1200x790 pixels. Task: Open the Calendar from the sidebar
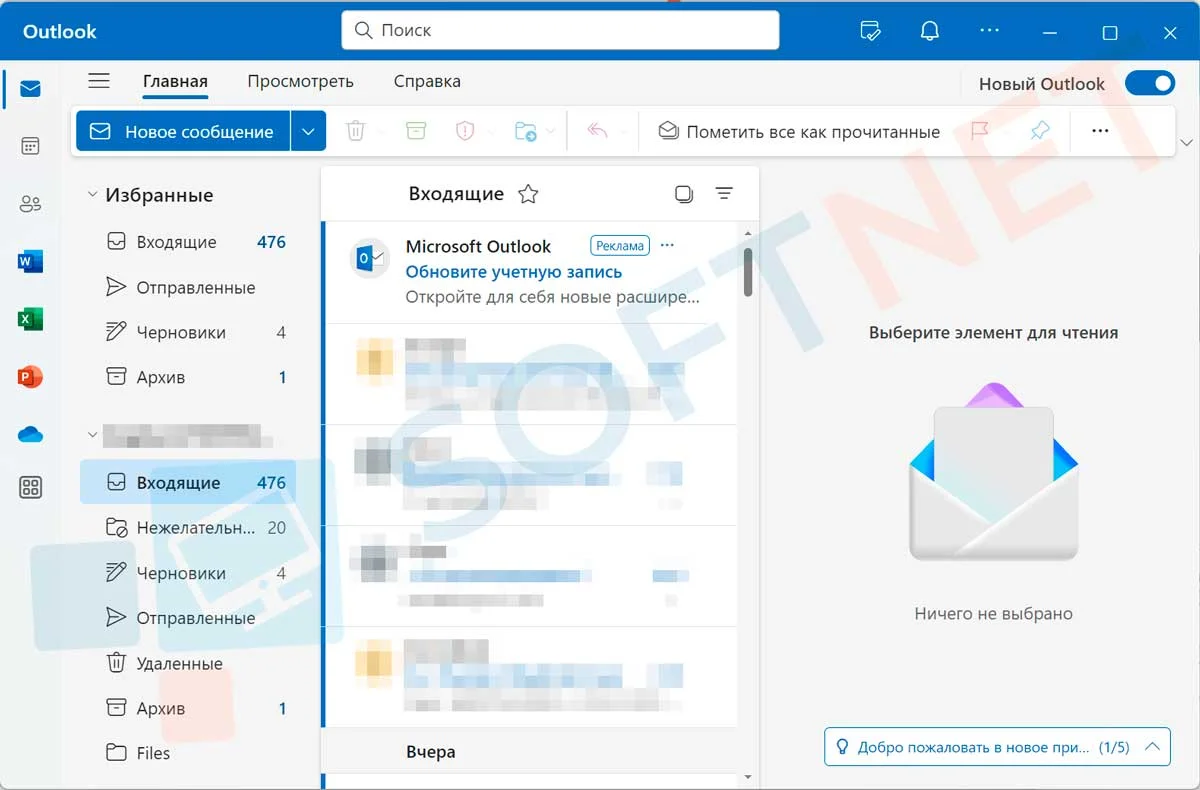pos(30,147)
